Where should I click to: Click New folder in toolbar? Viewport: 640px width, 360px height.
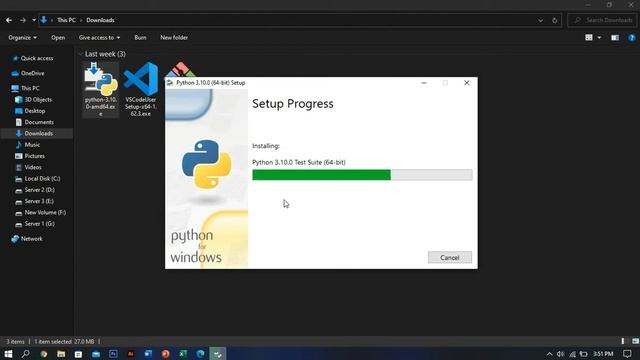coord(174,38)
